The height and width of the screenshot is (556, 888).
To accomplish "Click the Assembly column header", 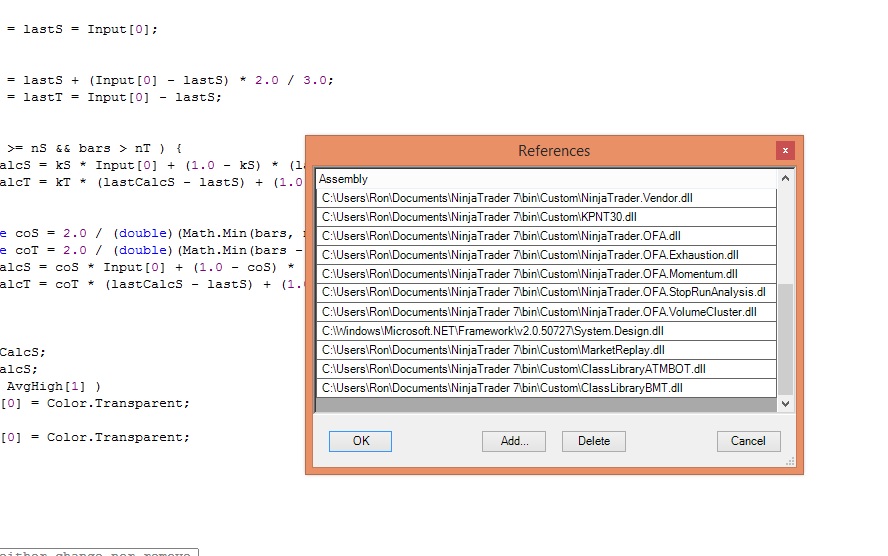I will [x=546, y=179].
